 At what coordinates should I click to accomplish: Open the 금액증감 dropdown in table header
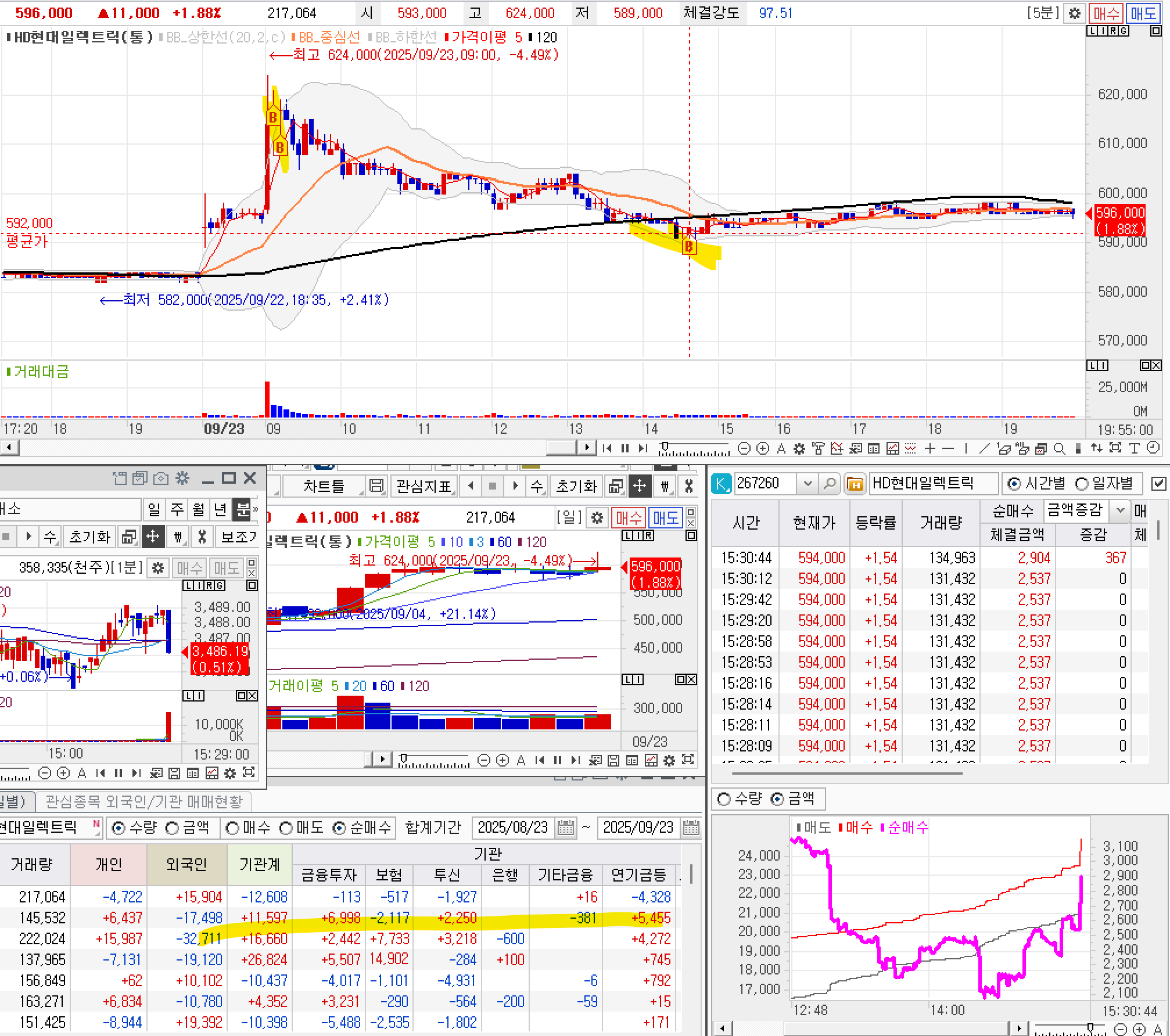pyautogui.click(x=1120, y=510)
